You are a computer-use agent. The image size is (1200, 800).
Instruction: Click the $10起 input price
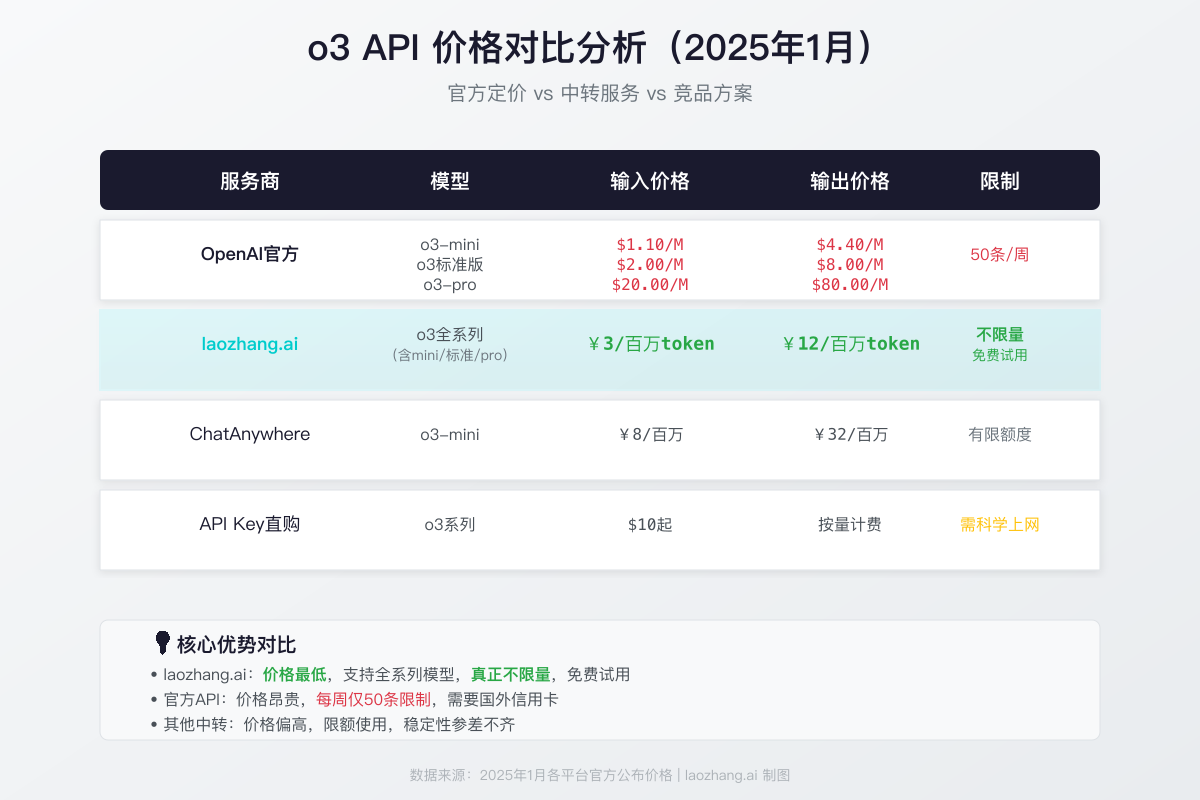click(650, 524)
